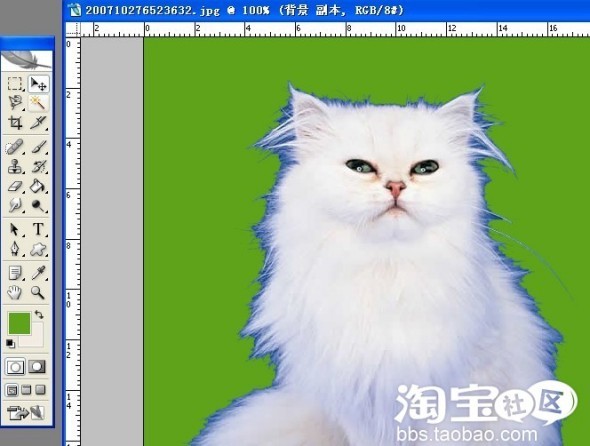Select the Zoom magnifier tool
590x446 pixels.
[38, 292]
